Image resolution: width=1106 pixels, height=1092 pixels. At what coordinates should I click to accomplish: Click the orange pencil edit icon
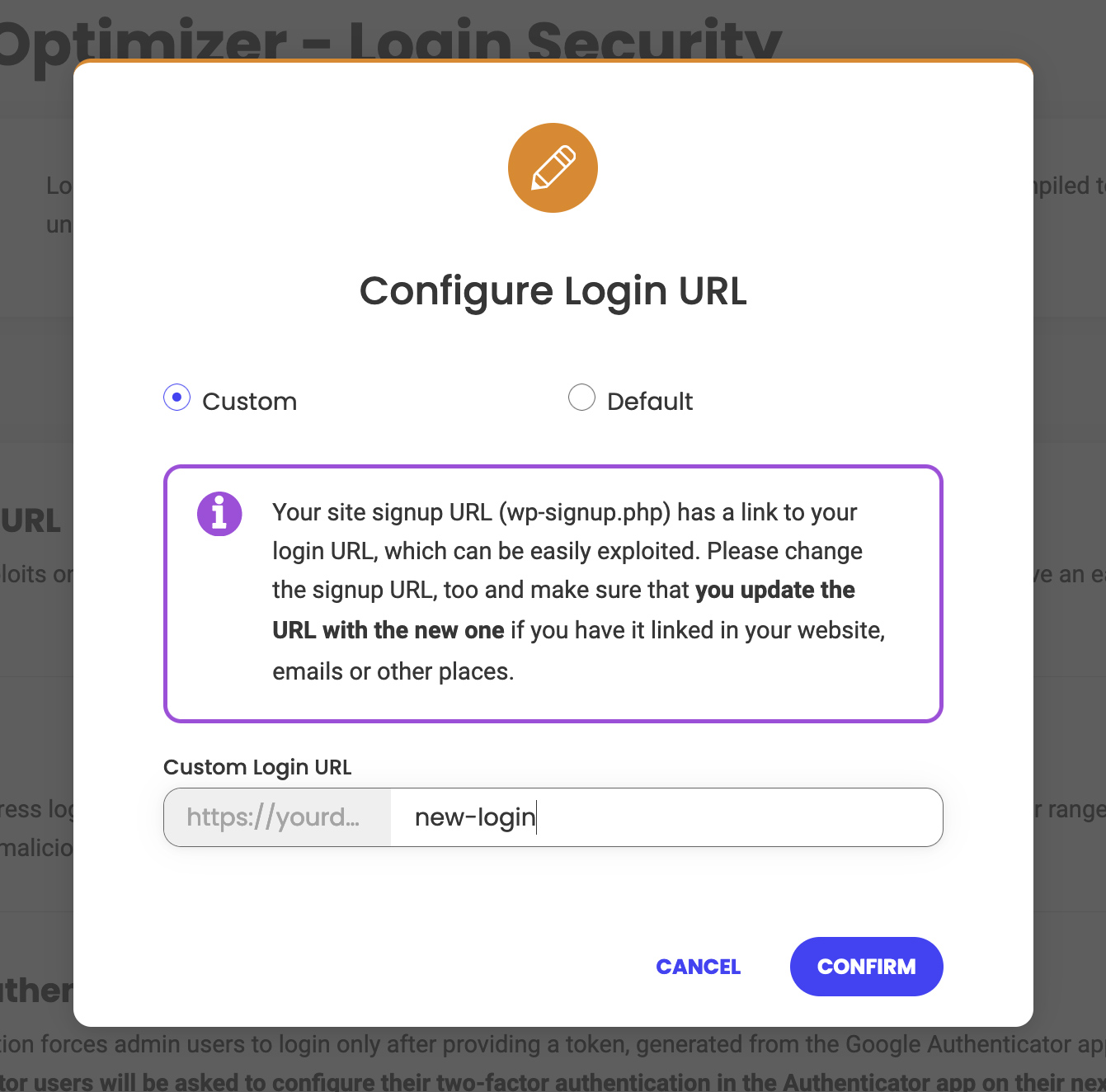click(x=553, y=168)
